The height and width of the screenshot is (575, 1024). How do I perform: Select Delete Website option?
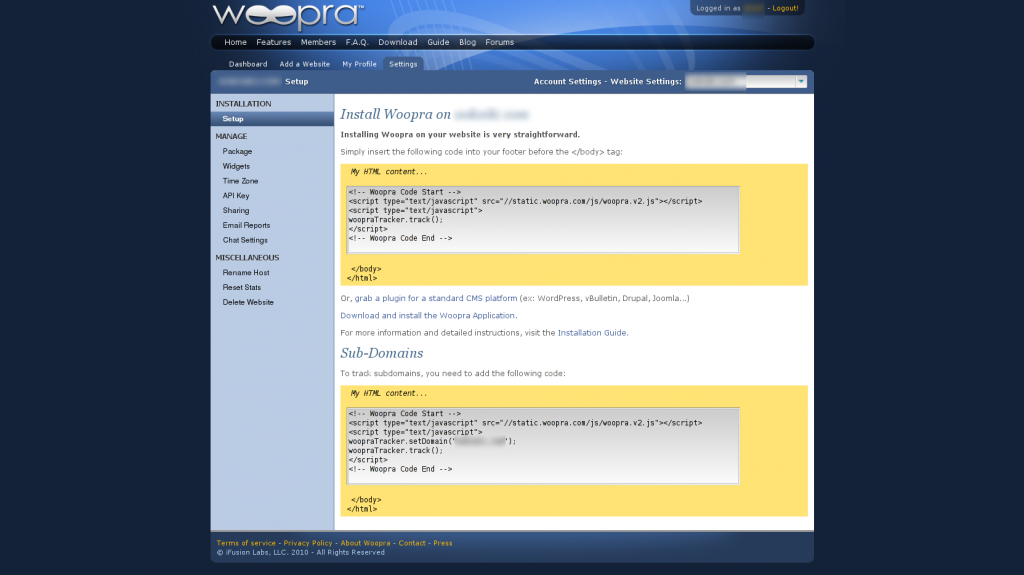point(248,303)
